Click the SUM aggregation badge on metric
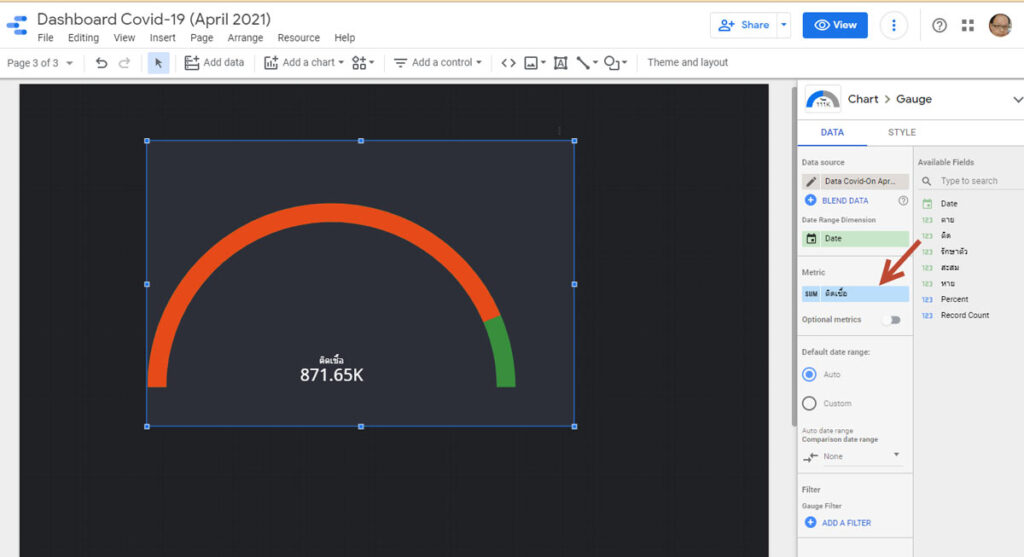The height and width of the screenshot is (557, 1024). pos(811,294)
